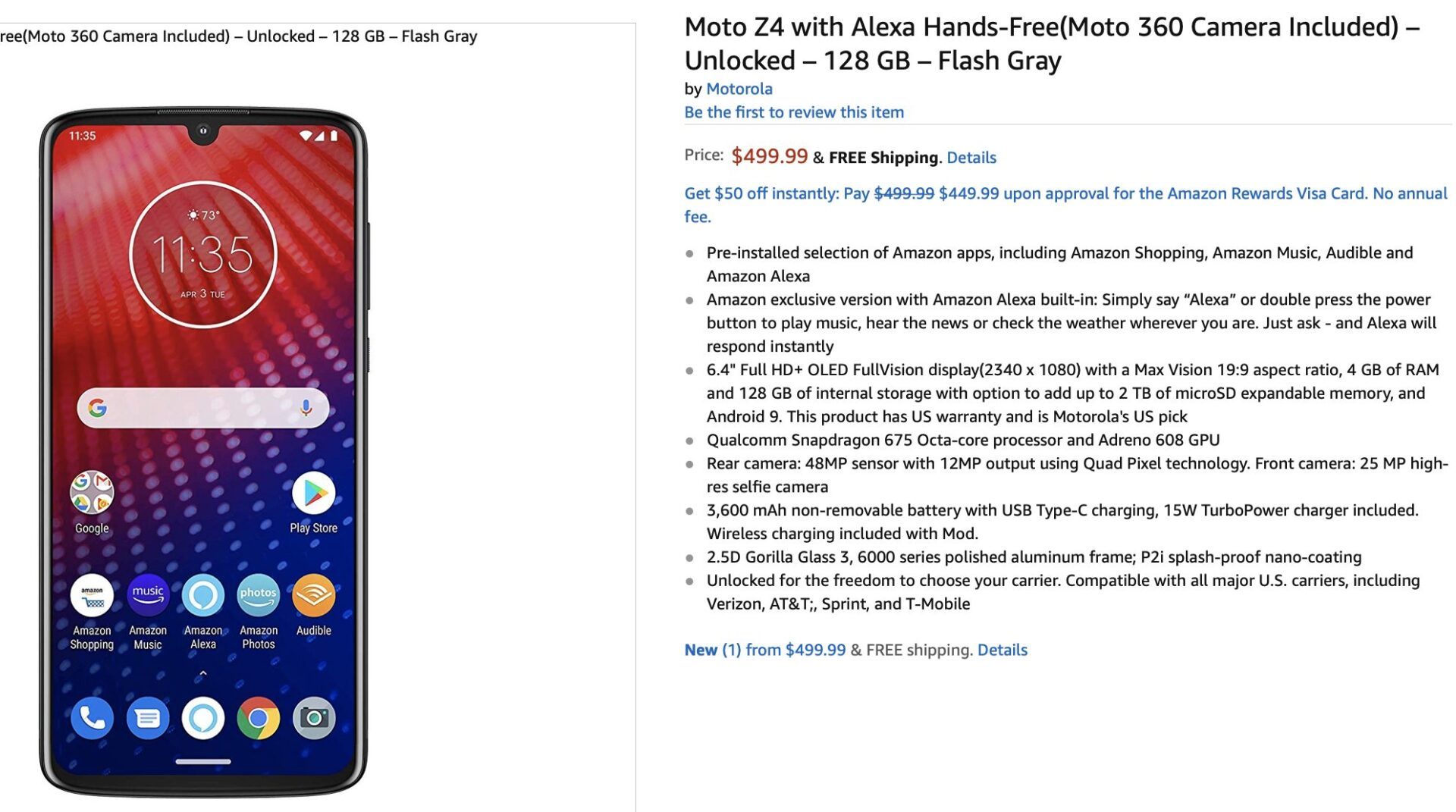Open the Amazon Photos app icon

(x=259, y=595)
